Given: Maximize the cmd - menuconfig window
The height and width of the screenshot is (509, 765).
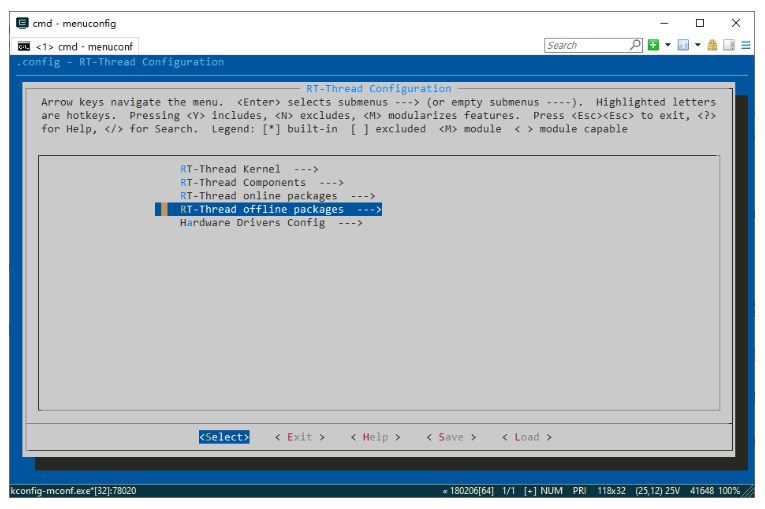Looking at the screenshot, I should click(700, 23).
